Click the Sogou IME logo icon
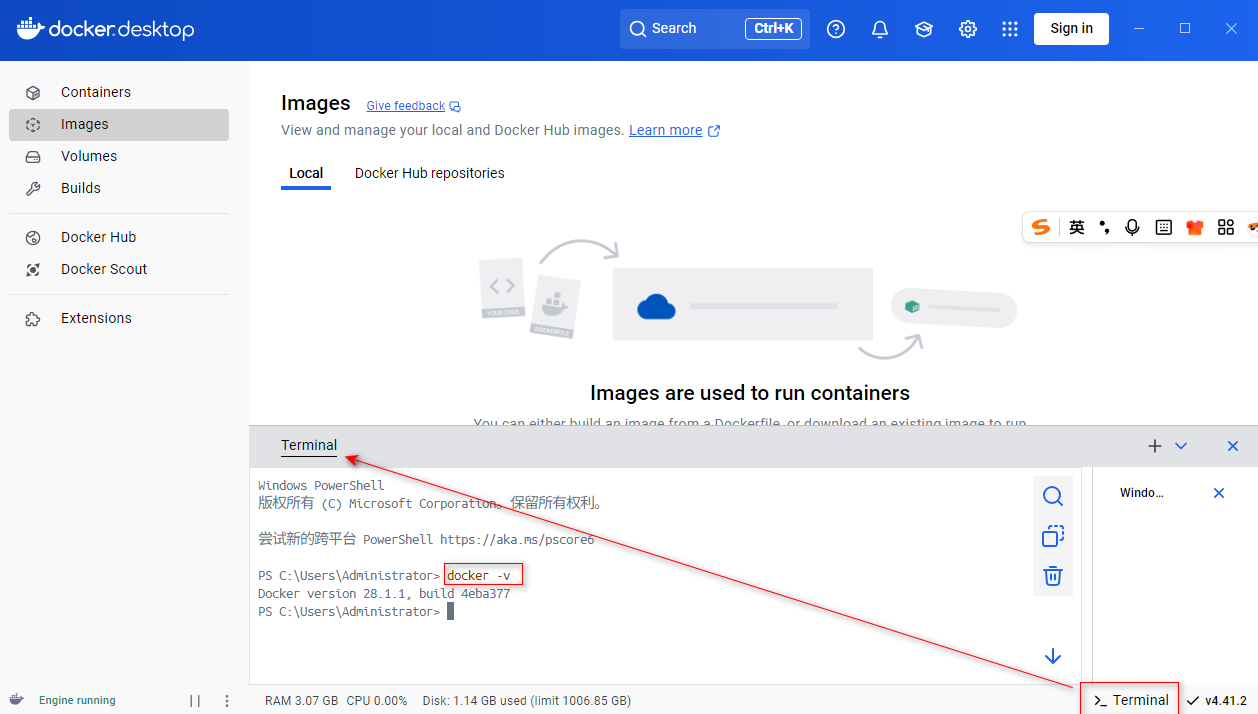Screen dimensions: 1258x714 click(x=1041, y=227)
